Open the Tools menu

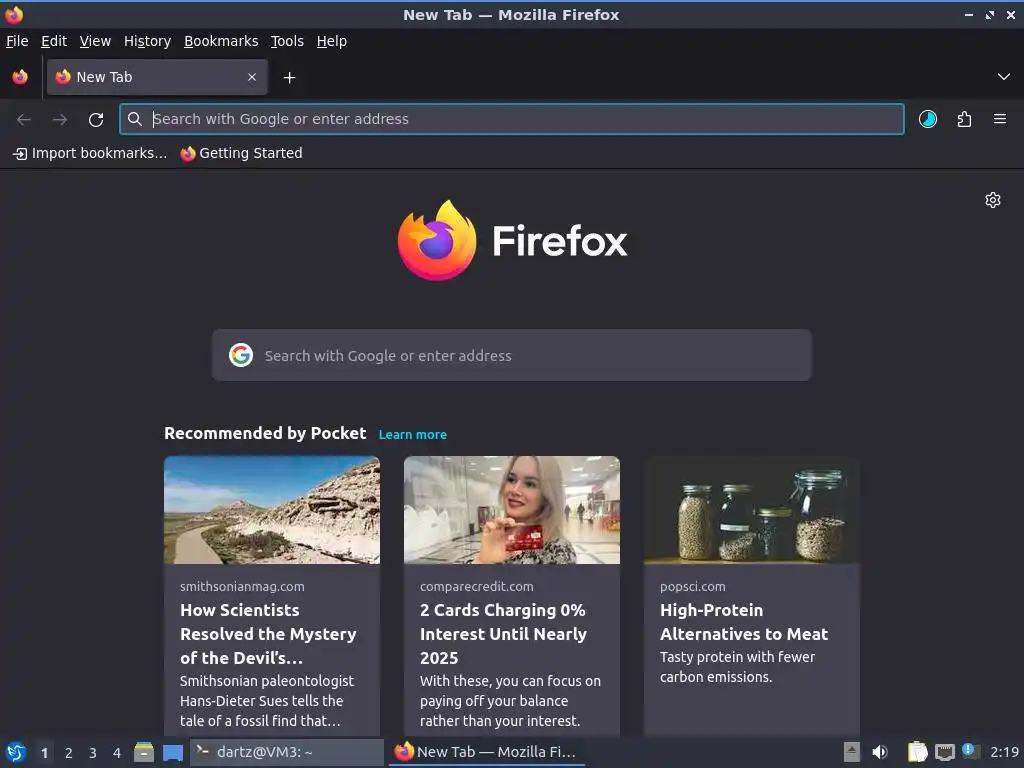point(287,41)
